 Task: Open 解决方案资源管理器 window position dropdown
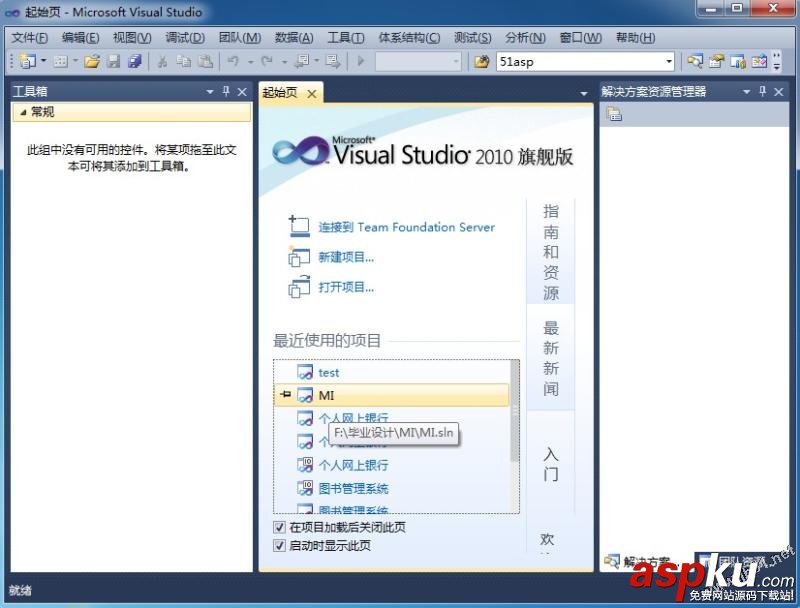746,92
